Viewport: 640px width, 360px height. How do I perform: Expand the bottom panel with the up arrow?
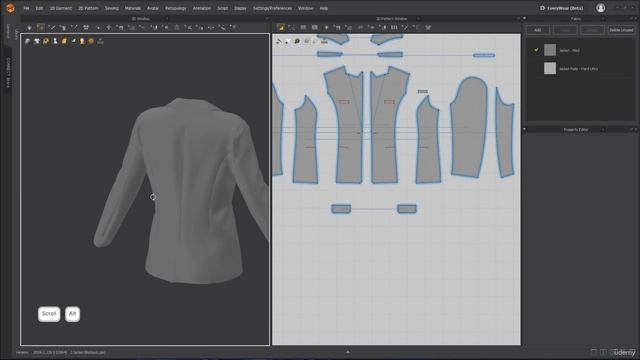click(x=348, y=352)
